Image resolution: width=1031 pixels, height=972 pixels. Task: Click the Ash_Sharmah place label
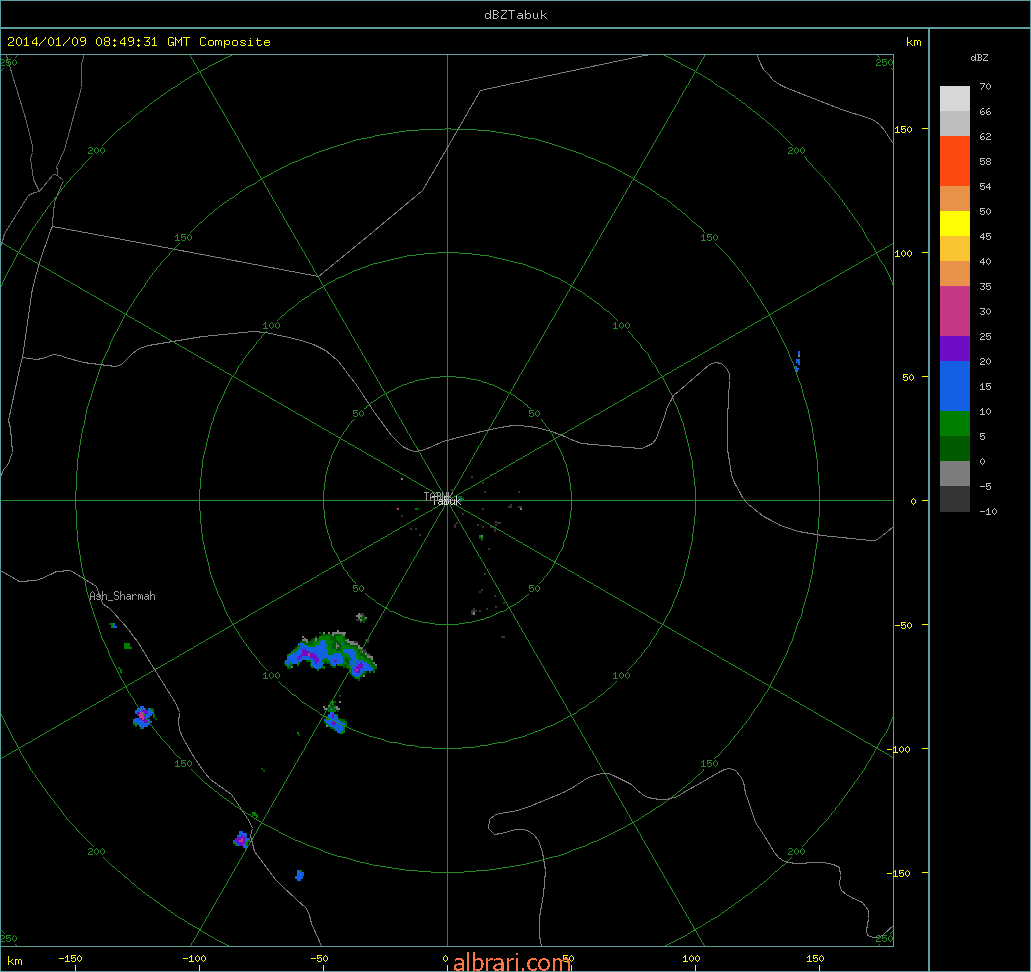[x=122, y=596]
